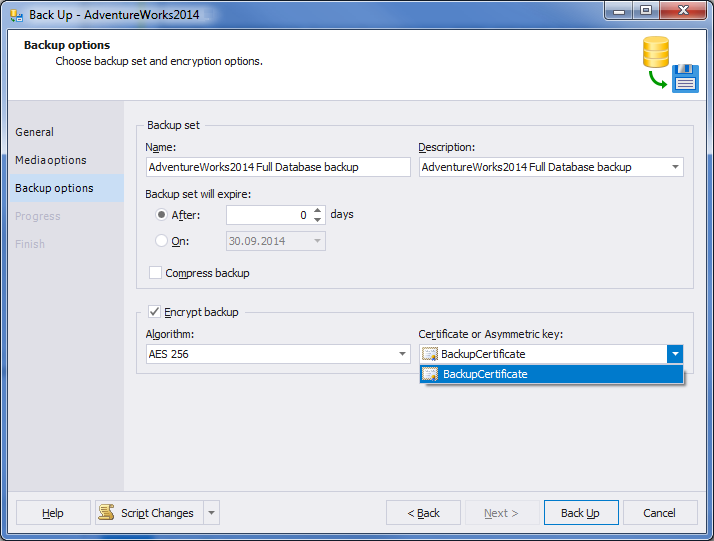Screen dimensions: 714x541
Task: Choose BackupCertificate from the dropdown list
Action: coord(551,374)
